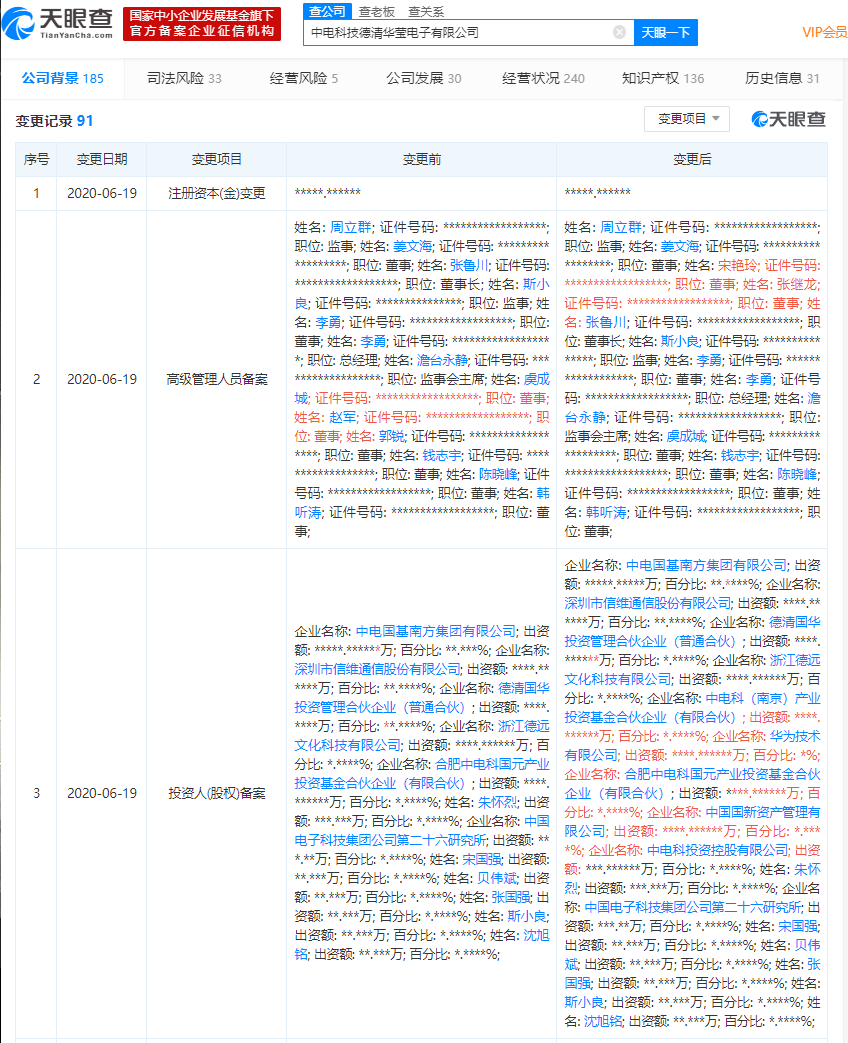
Task: Select the 查老板 search tab
Action: 376,11
